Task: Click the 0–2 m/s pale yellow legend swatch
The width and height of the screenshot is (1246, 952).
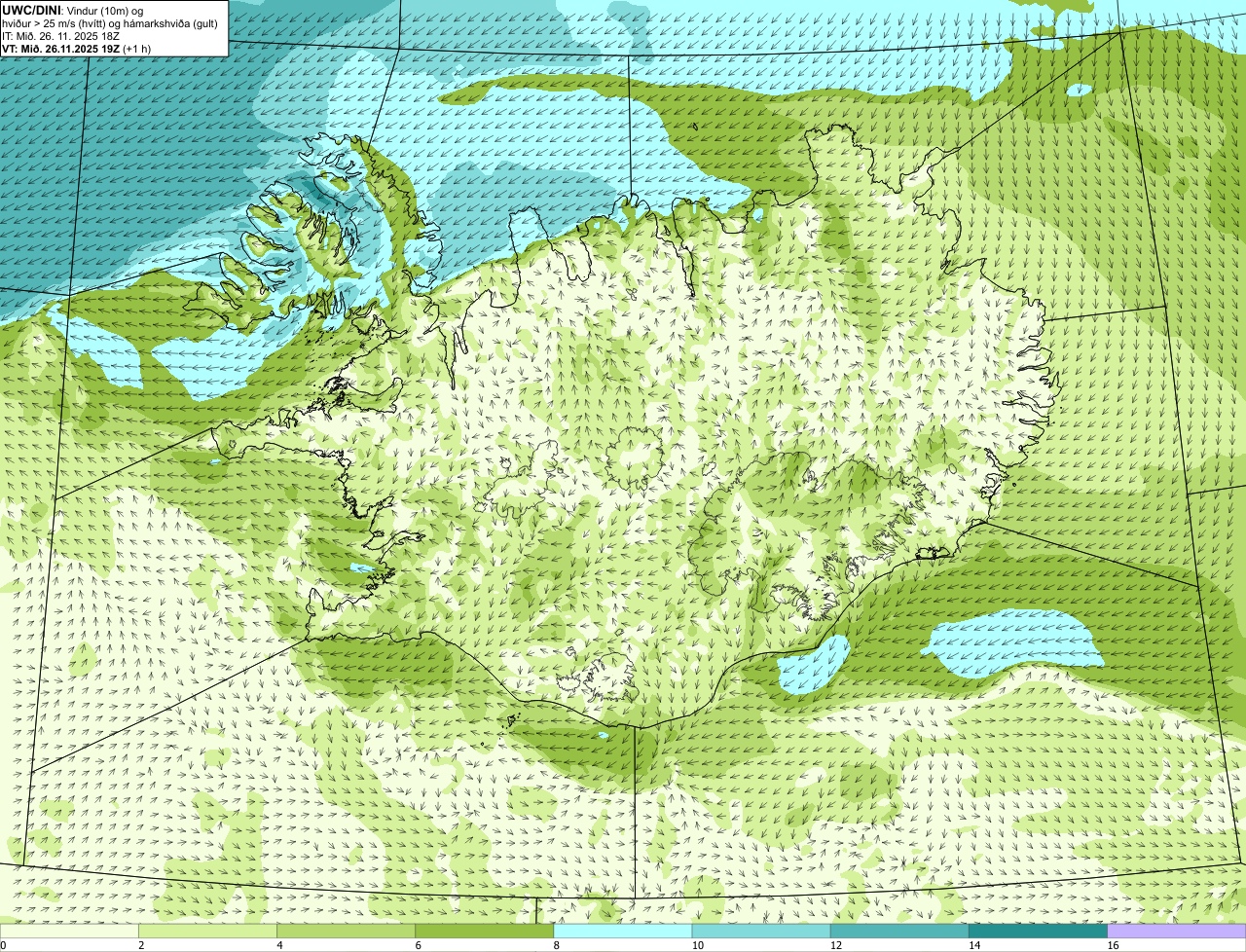Action: coord(69,931)
